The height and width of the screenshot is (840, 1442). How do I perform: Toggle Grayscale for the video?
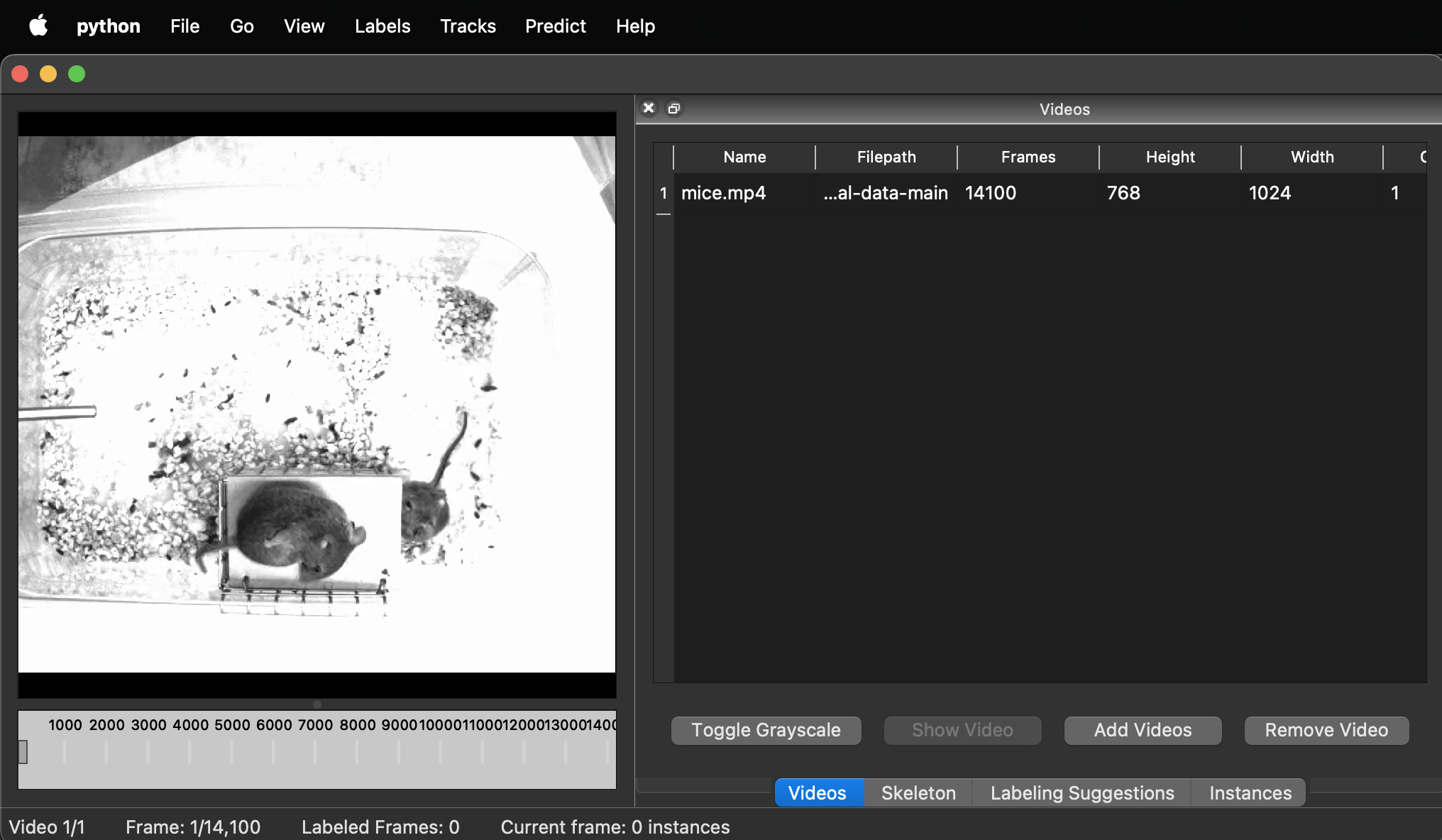point(766,730)
